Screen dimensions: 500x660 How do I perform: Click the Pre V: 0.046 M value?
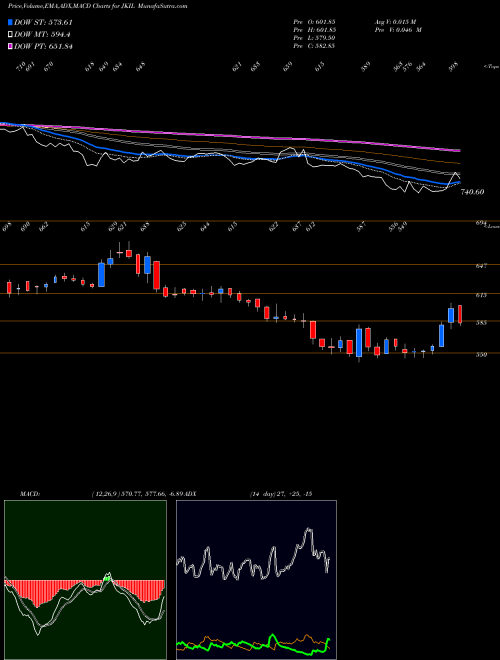pyautogui.click(x=398, y=30)
